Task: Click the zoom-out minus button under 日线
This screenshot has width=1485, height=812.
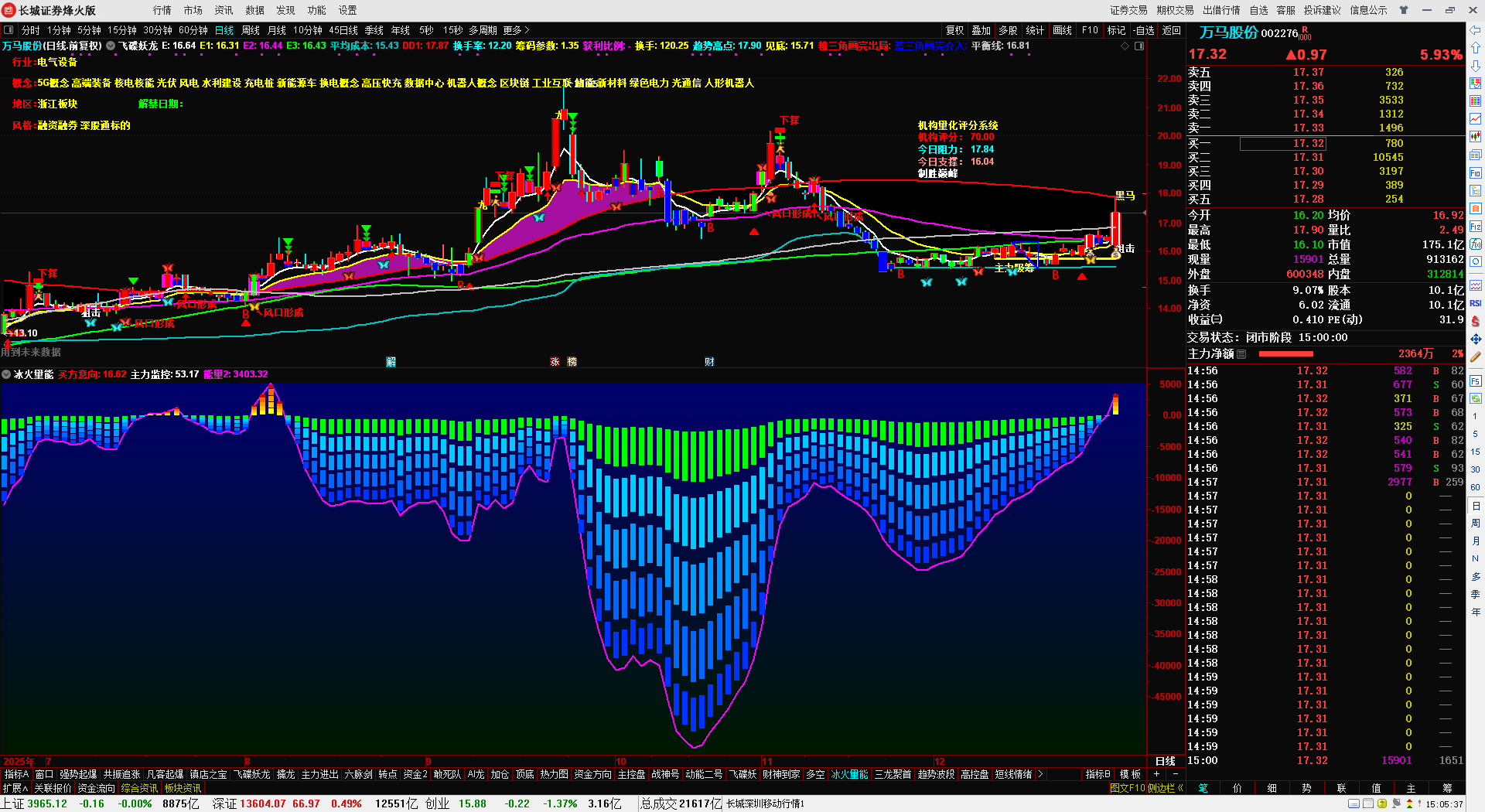Action: tap(1175, 774)
